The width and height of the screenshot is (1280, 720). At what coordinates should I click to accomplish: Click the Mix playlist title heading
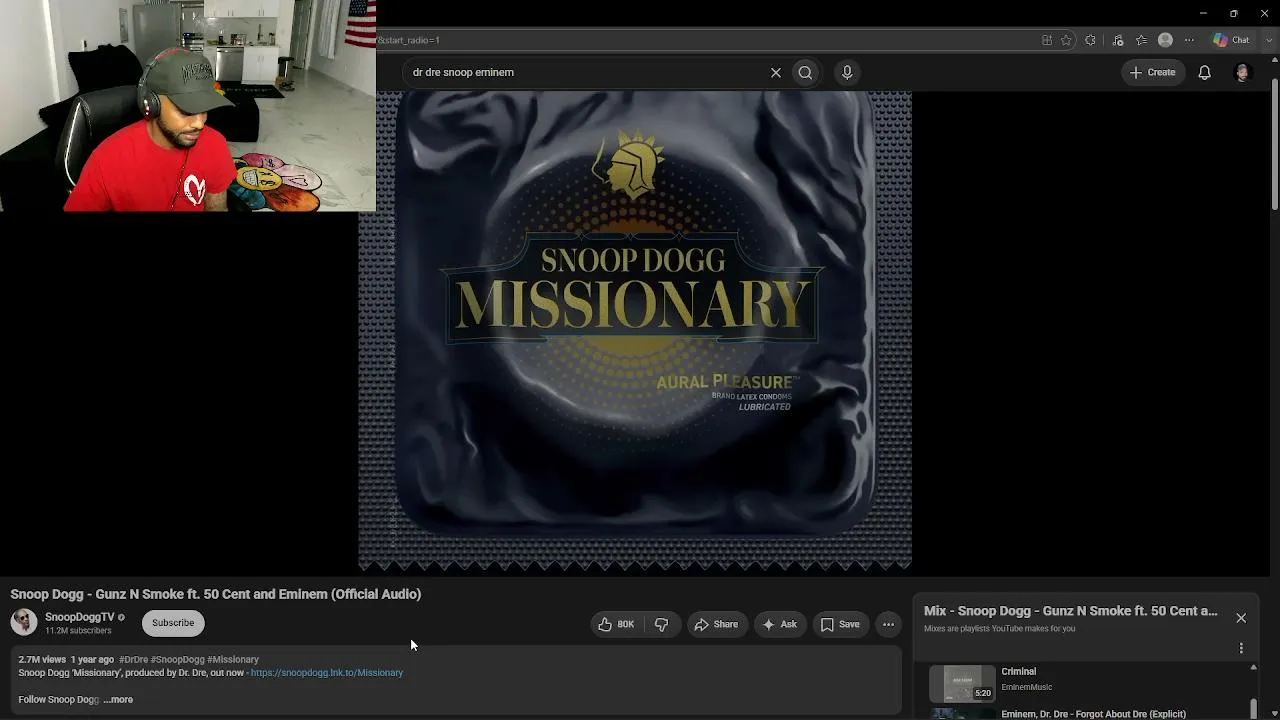(1070, 610)
